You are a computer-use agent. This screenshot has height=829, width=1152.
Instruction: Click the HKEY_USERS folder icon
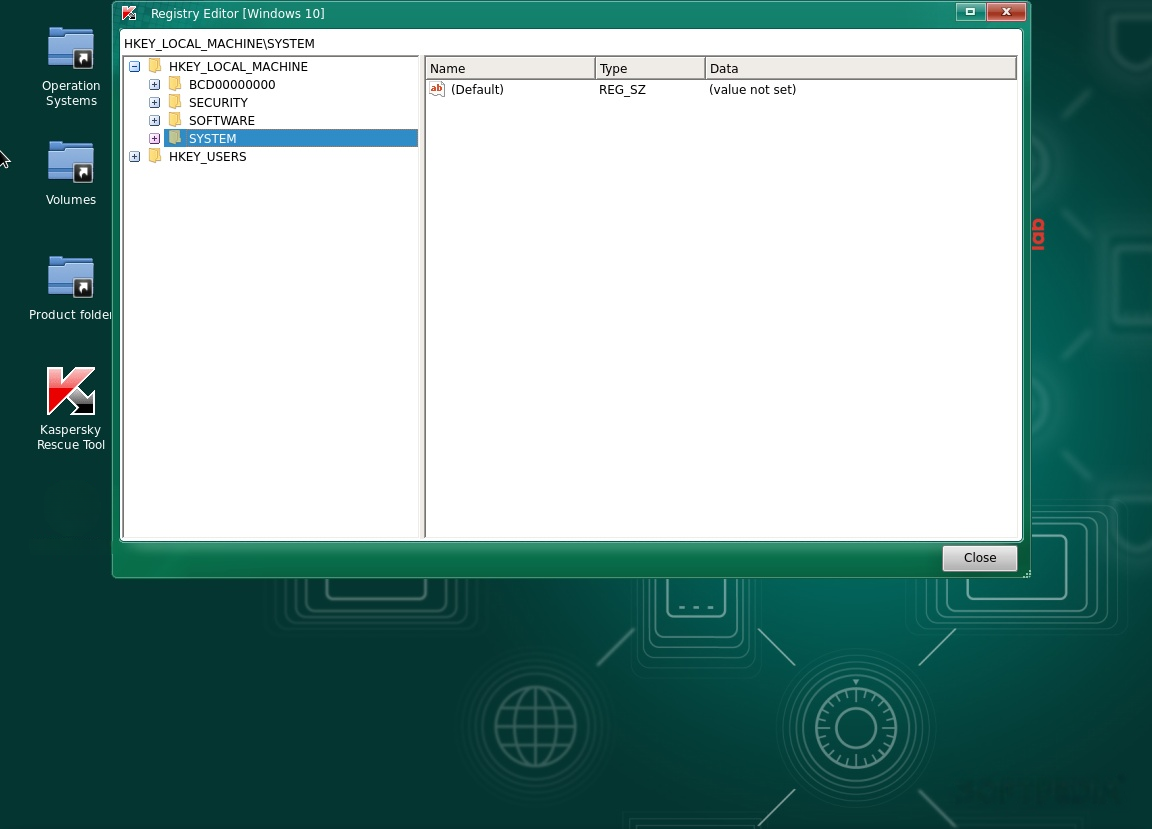[x=155, y=156]
